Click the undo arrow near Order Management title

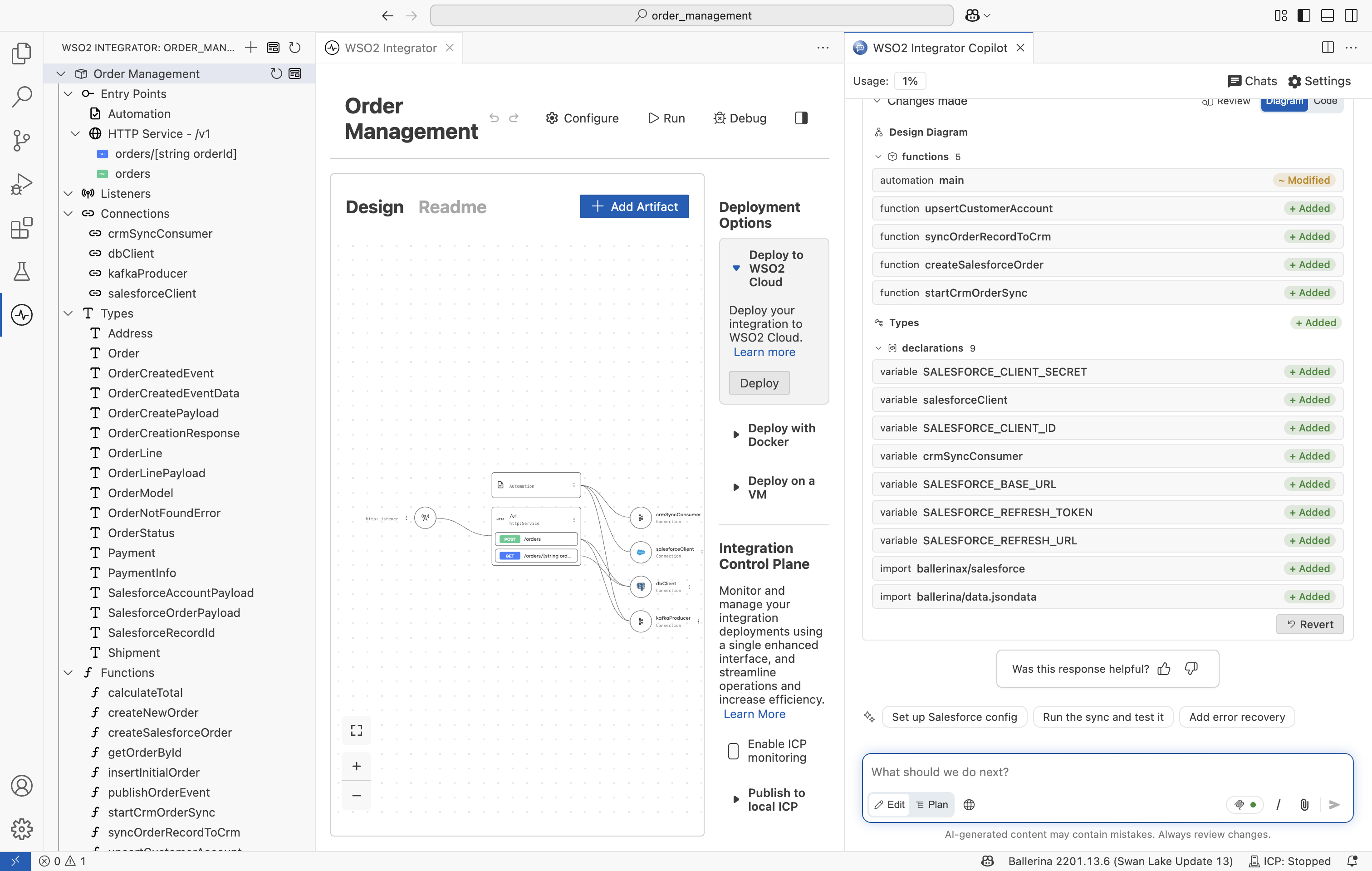click(494, 118)
